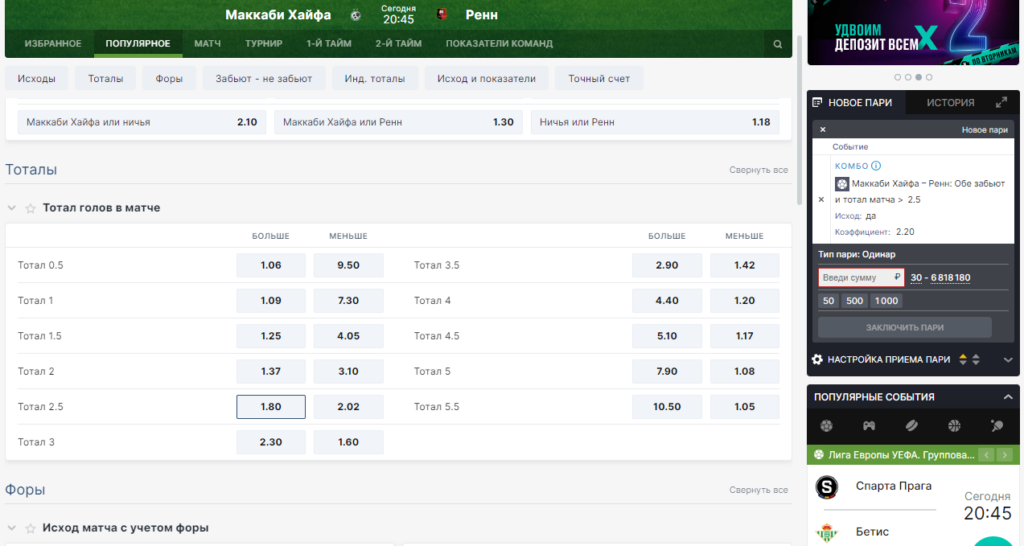Collapse the Популярные события panel
The image size is (1024, 546).
pyautogui.click(x=1008, y=397)
